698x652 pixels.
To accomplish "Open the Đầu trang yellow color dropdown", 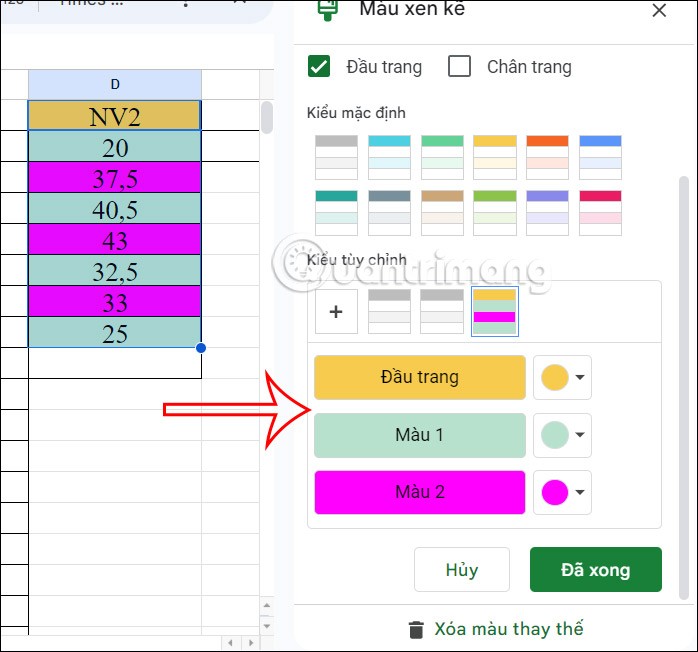I will click(x=564, y=378).
